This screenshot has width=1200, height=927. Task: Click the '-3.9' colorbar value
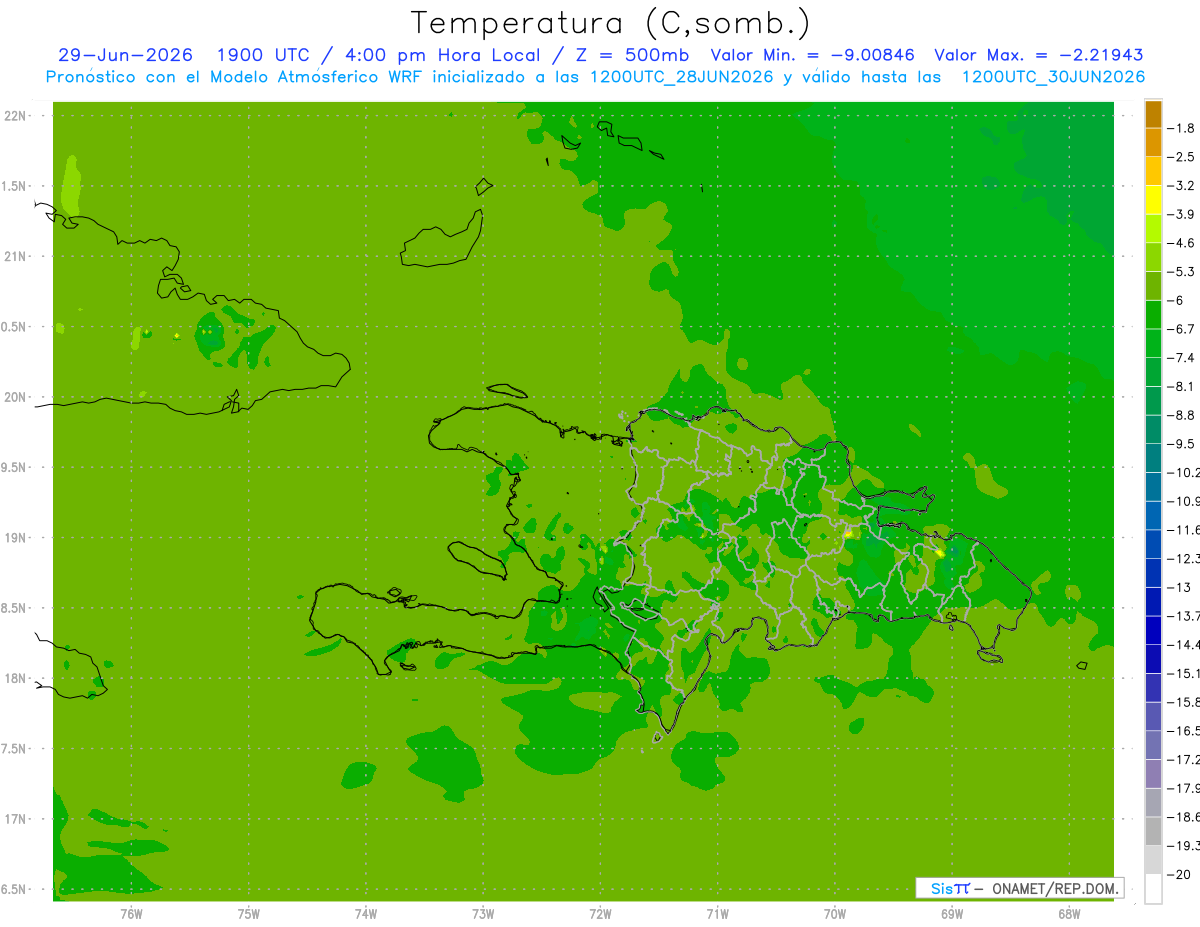point(1181,214)
